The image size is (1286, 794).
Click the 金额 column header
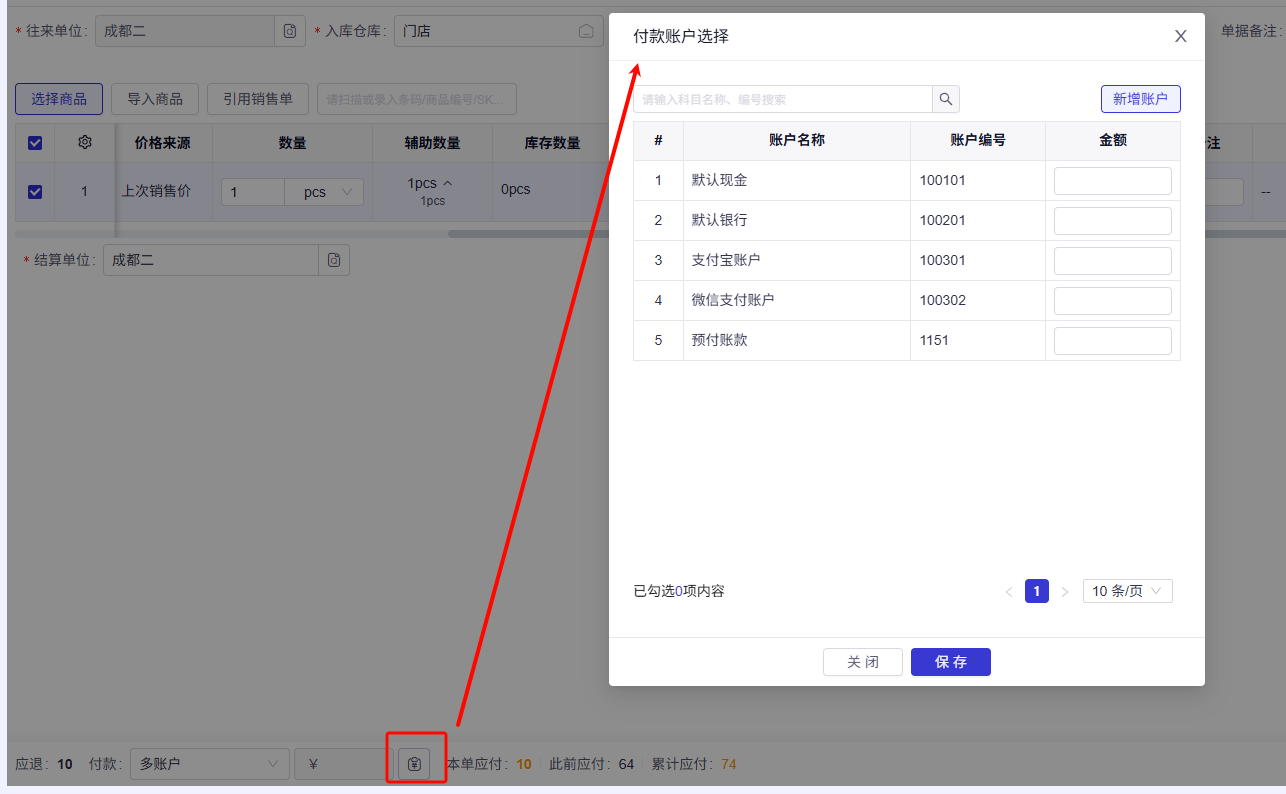click(1113, 141)
